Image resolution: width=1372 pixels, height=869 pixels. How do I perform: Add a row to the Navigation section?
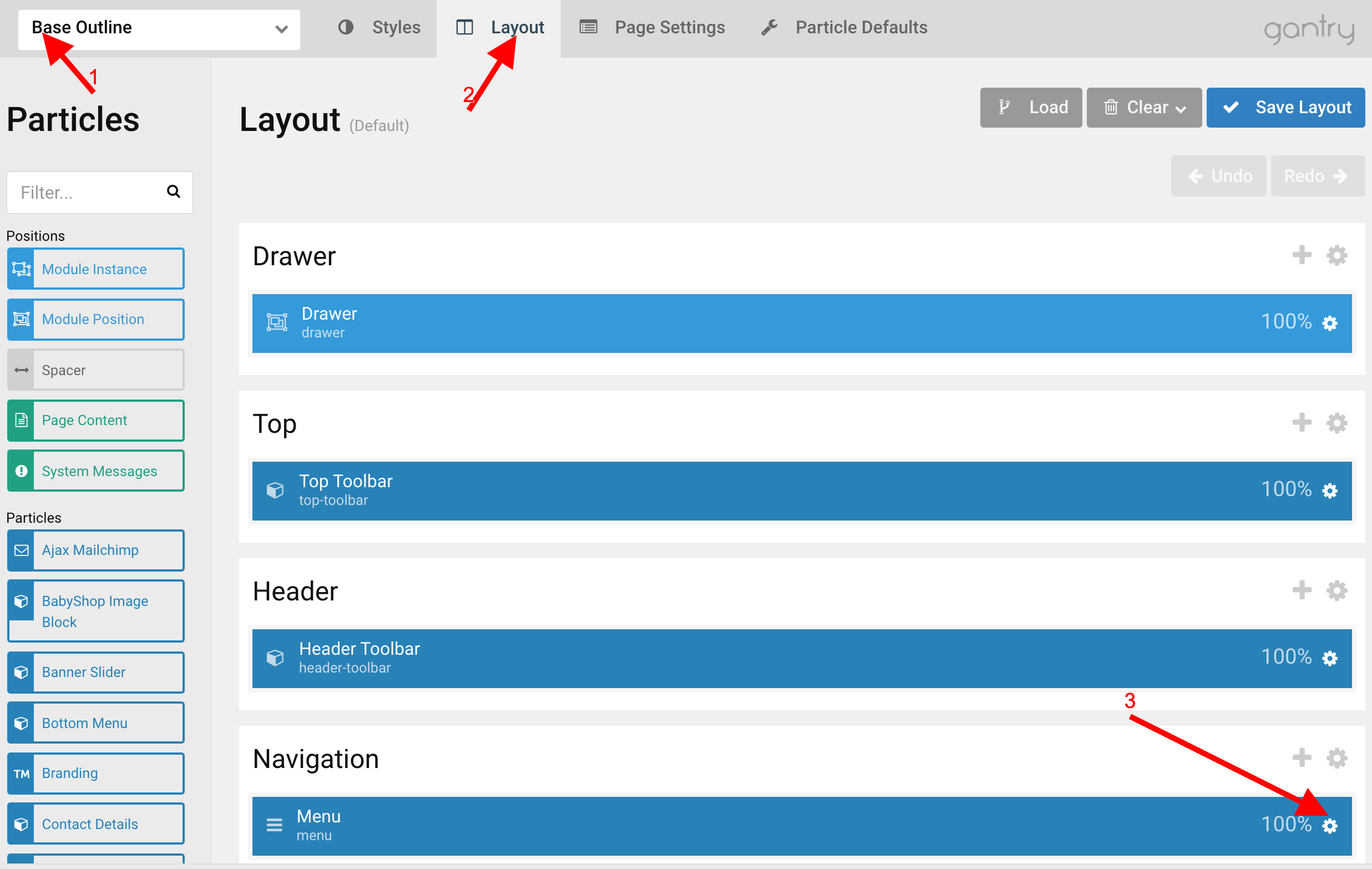tap(1302, 758)
